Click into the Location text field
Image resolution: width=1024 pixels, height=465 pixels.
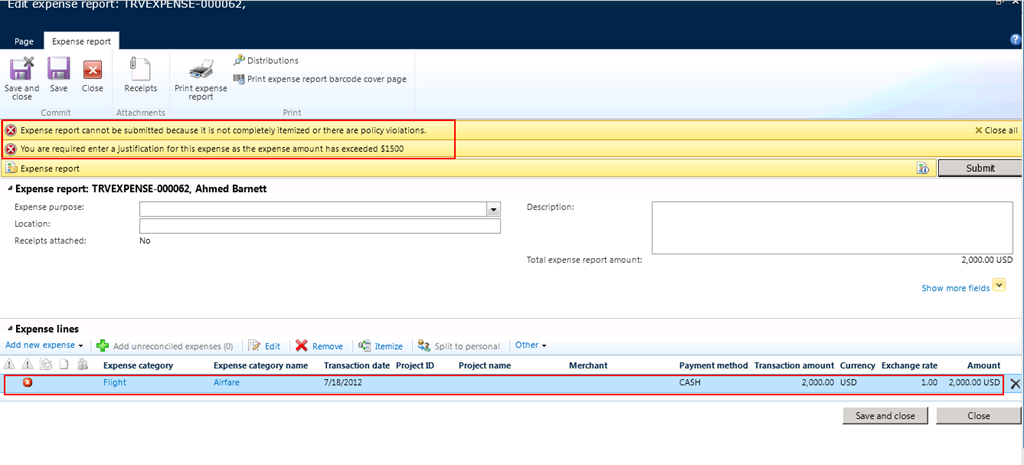[x=319, y=226]
